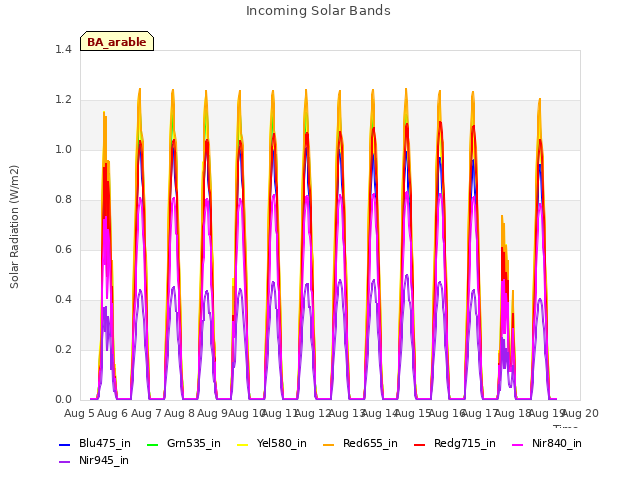Click the Blu475_in blue legend swatch
This screenshot has width=640, height=480.
pyautogui.click(x=64, y=444)
